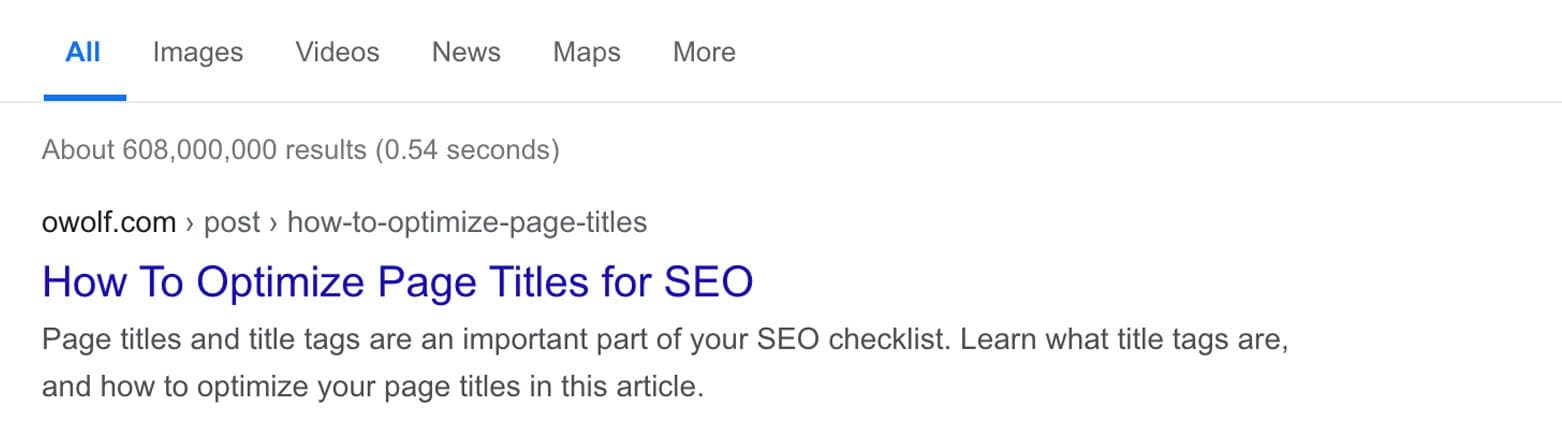Switch to the News tab
Image resolution: width=1562 pixels, height=448 pixels.
tap(466, 52)
